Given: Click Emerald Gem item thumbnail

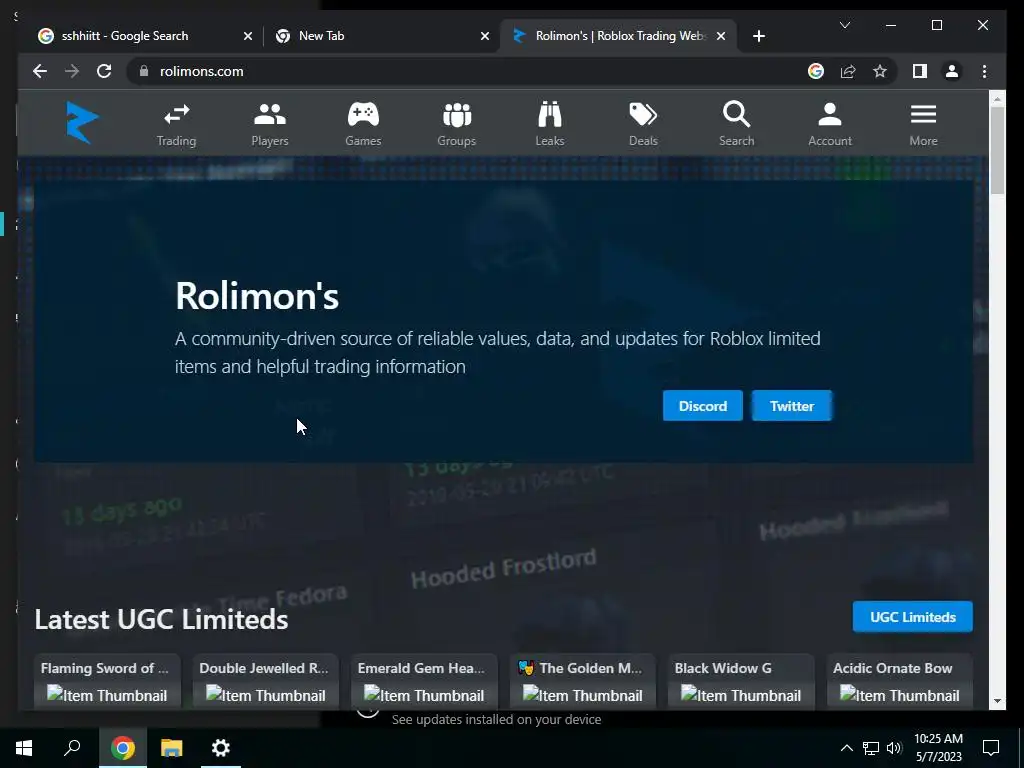Looking at the screenshot, I should [424, 695].
